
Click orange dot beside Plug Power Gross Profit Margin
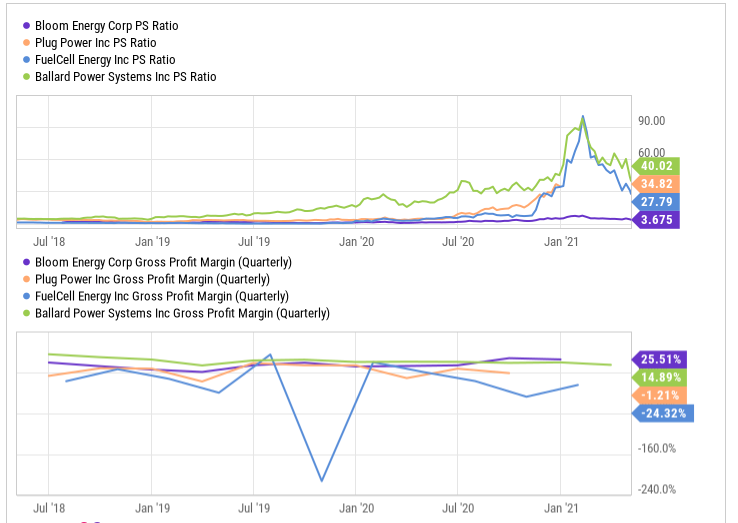coord(27,279)
